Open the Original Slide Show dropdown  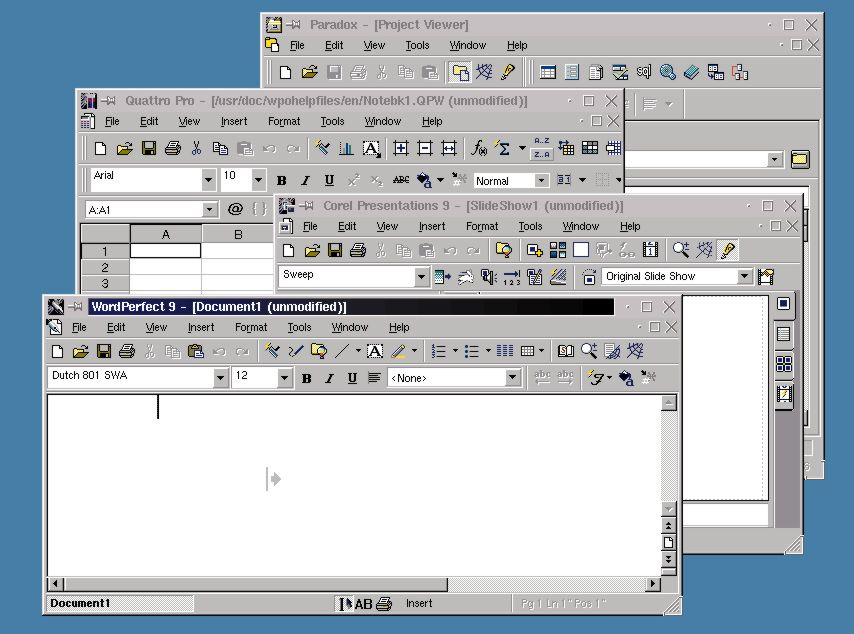[746, 276]
